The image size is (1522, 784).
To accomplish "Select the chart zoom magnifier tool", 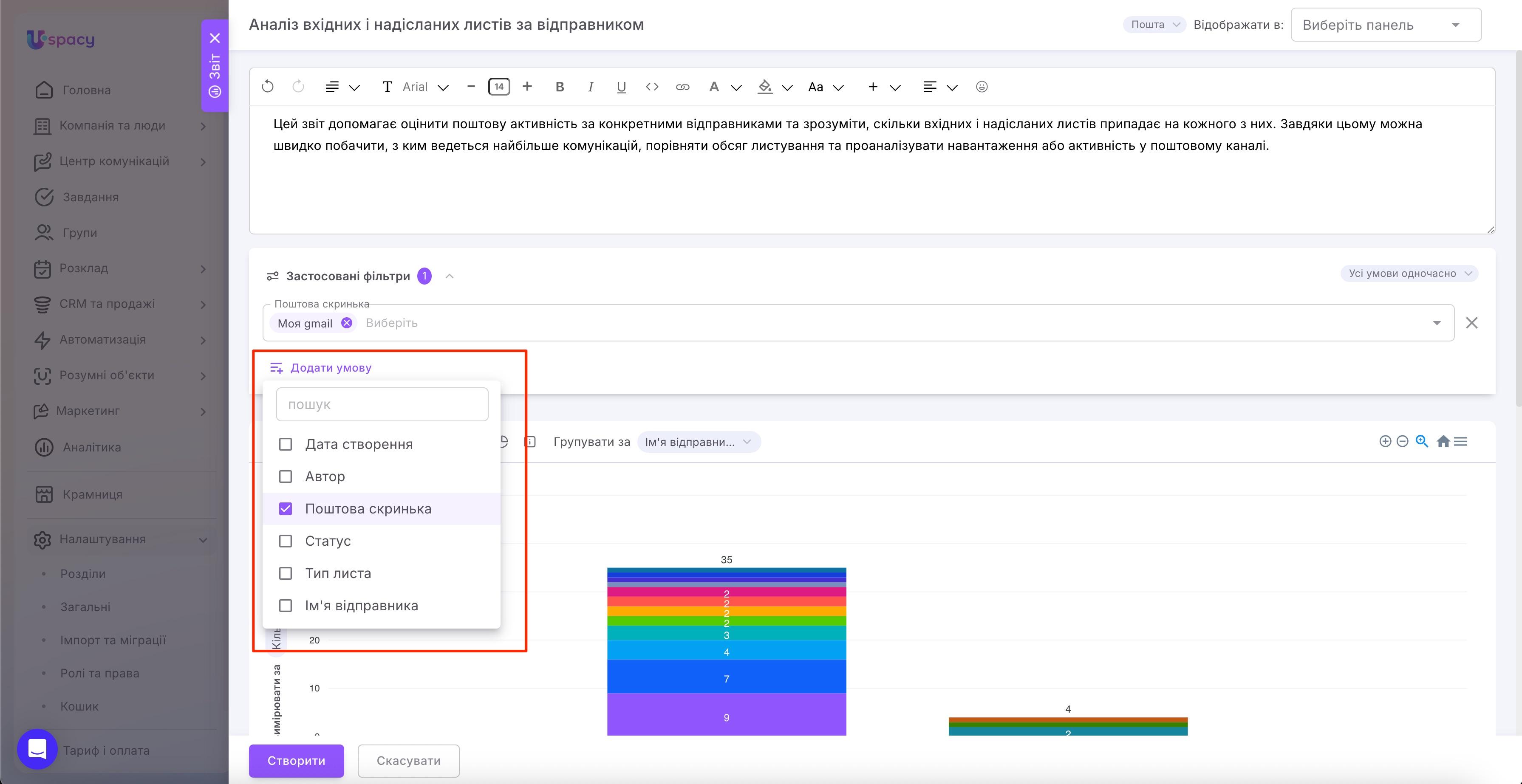I will point(1422,442).
